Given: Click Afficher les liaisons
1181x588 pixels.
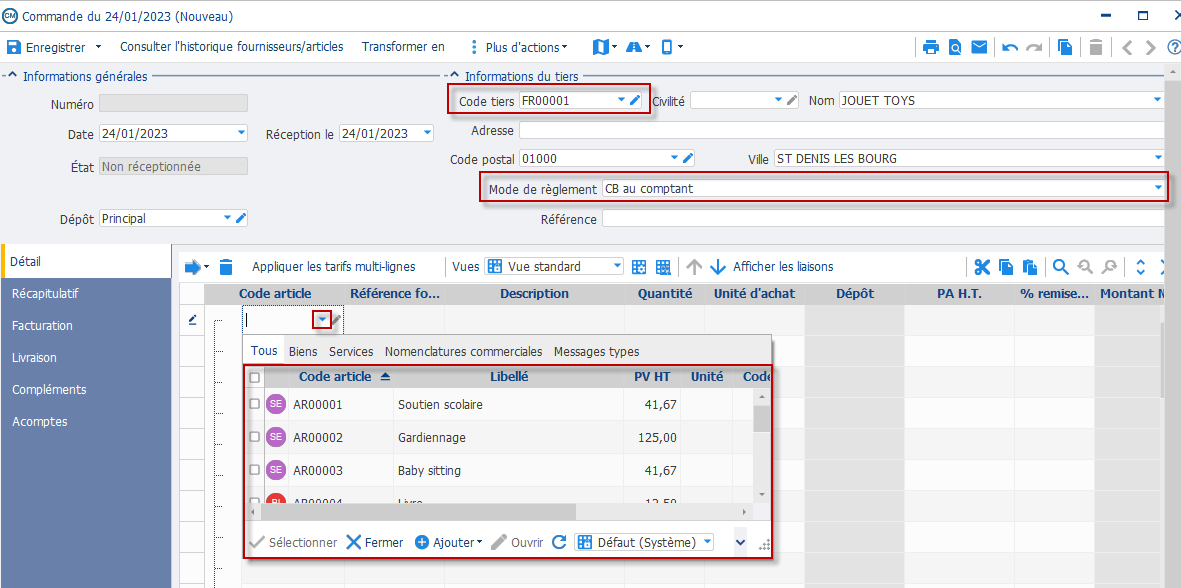Looking at the screenshot, I should point(783,267).
